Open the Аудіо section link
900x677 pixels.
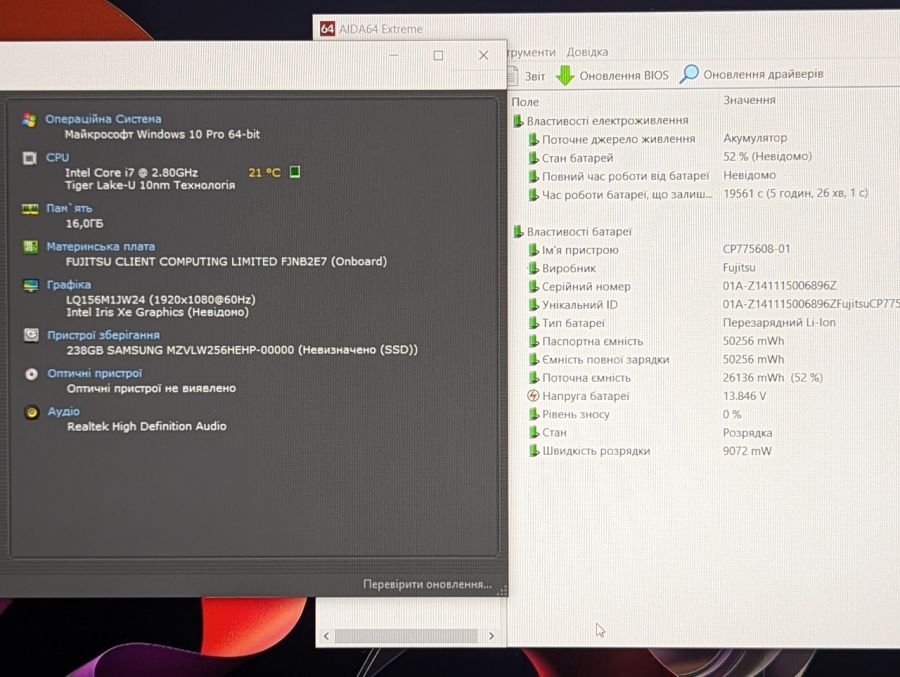64,411
